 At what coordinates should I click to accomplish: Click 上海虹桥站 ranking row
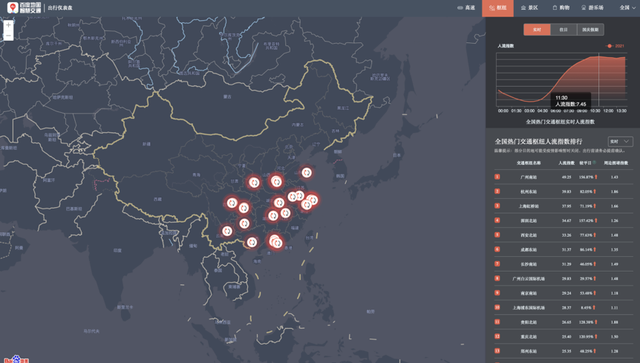pos(563,206)
